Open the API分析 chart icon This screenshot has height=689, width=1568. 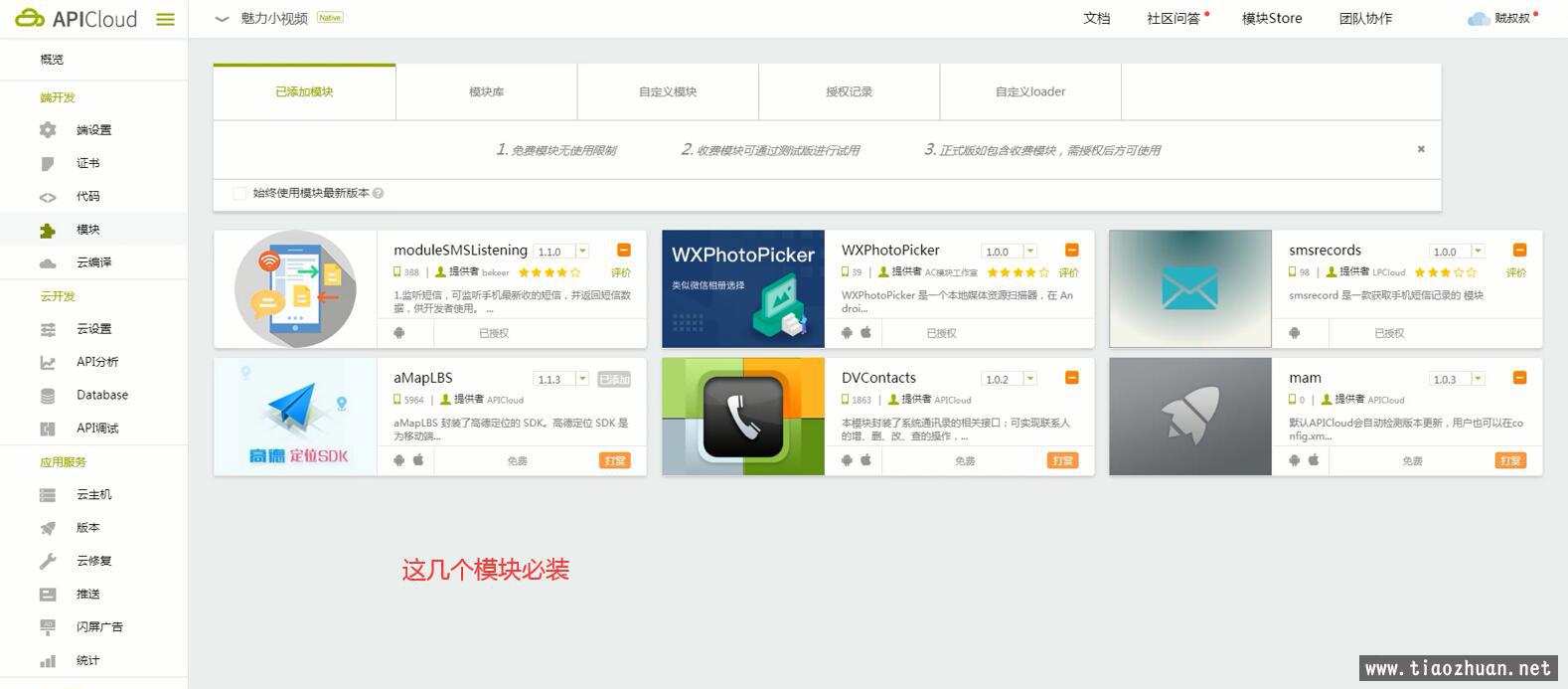pos(48,362)
